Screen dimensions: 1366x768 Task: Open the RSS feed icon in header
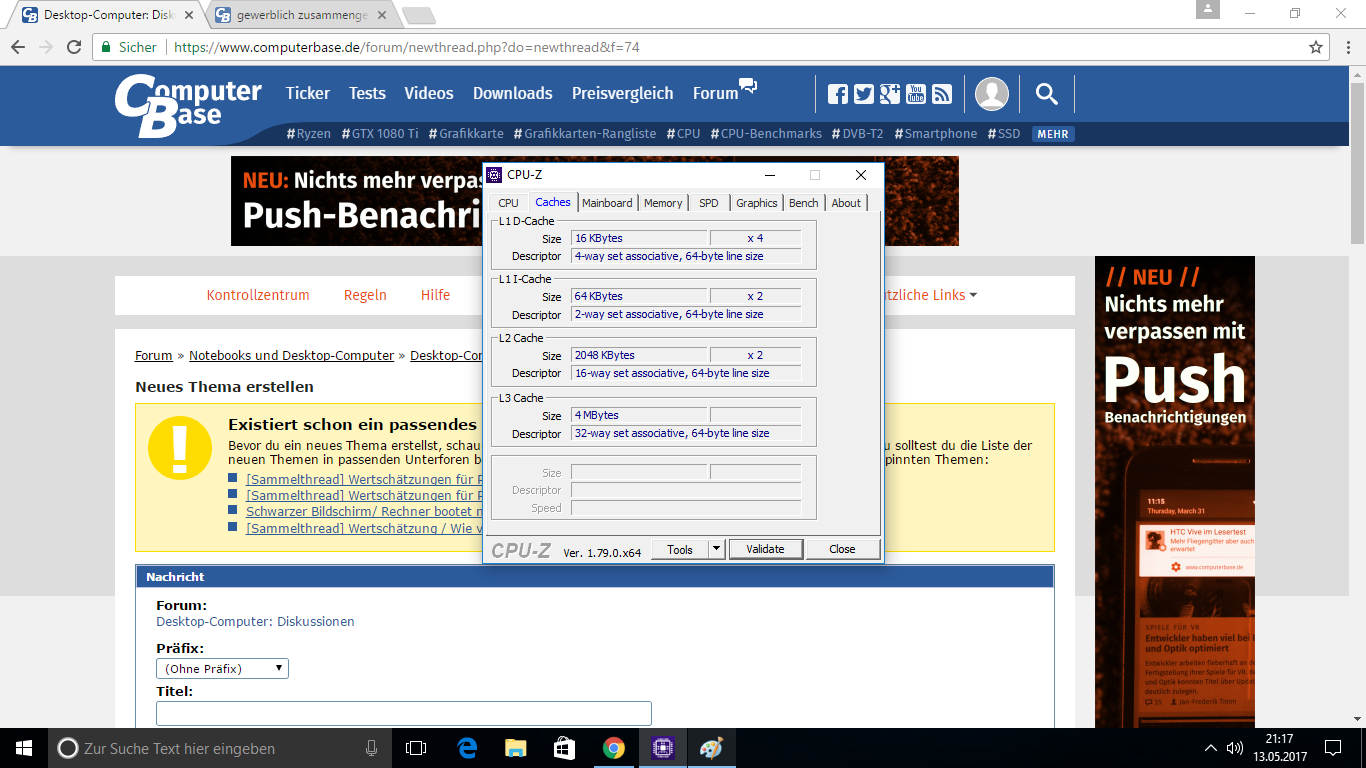click(x=942, y=94)
